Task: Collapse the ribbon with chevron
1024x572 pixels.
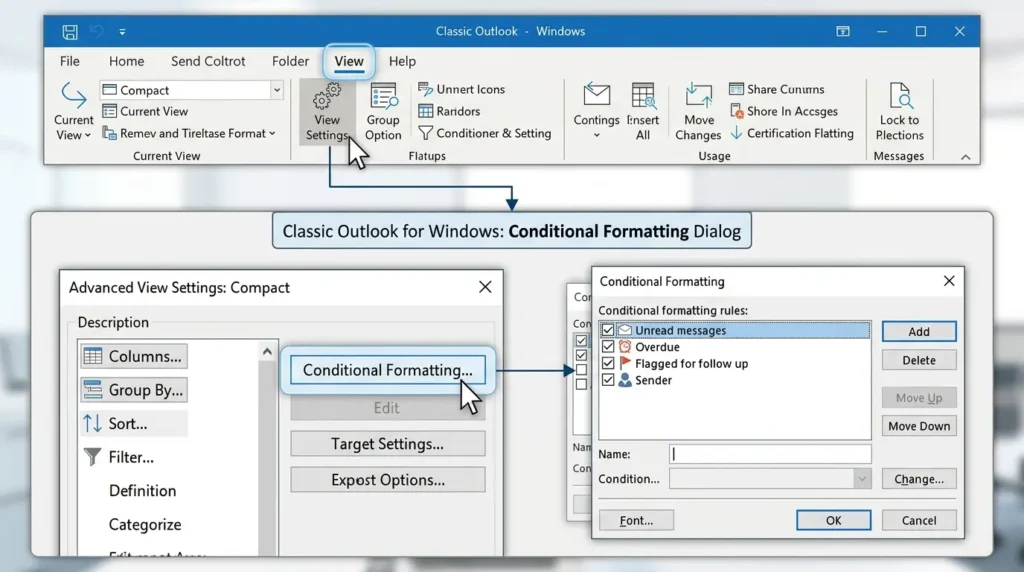Action: pos(966,157)
